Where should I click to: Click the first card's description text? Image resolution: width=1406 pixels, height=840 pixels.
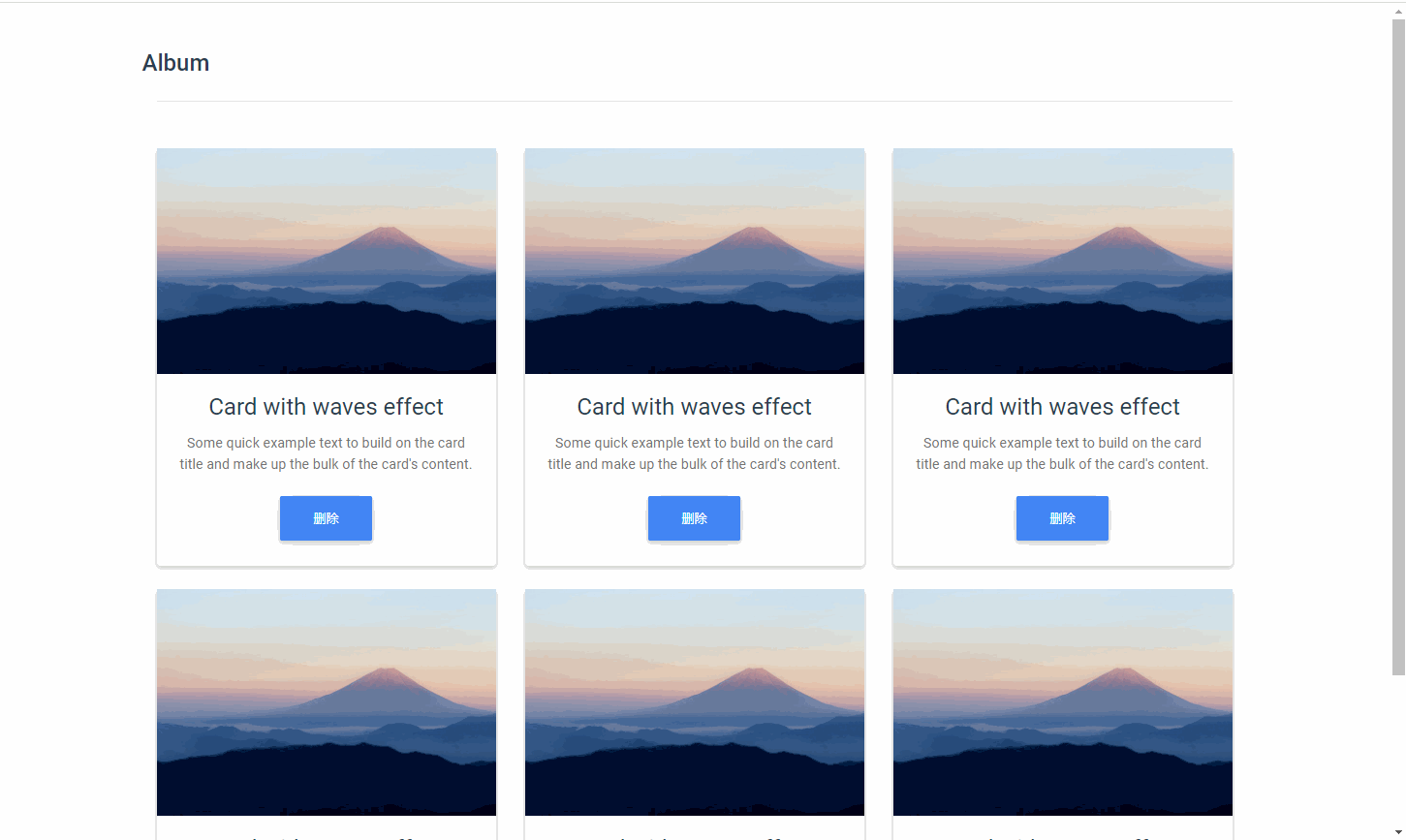(327, 453)
